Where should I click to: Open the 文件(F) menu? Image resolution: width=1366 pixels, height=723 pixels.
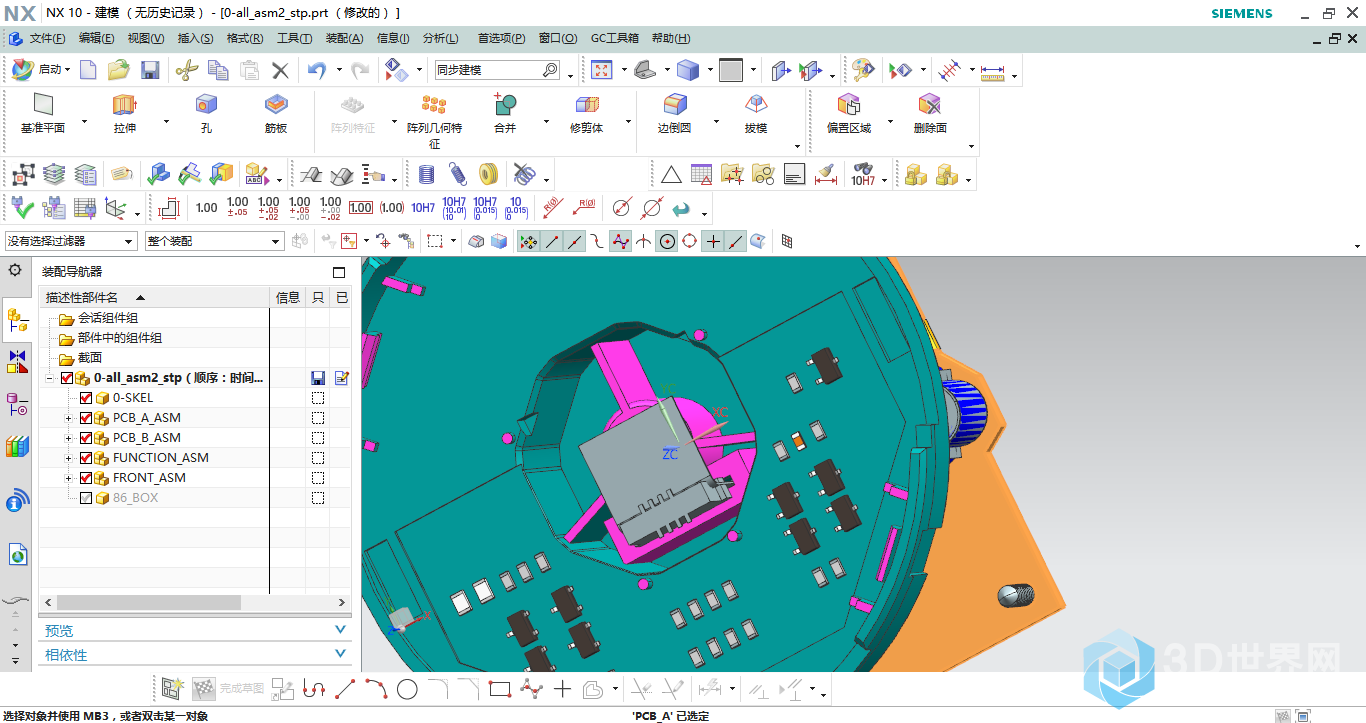click(x=47, y=38)
